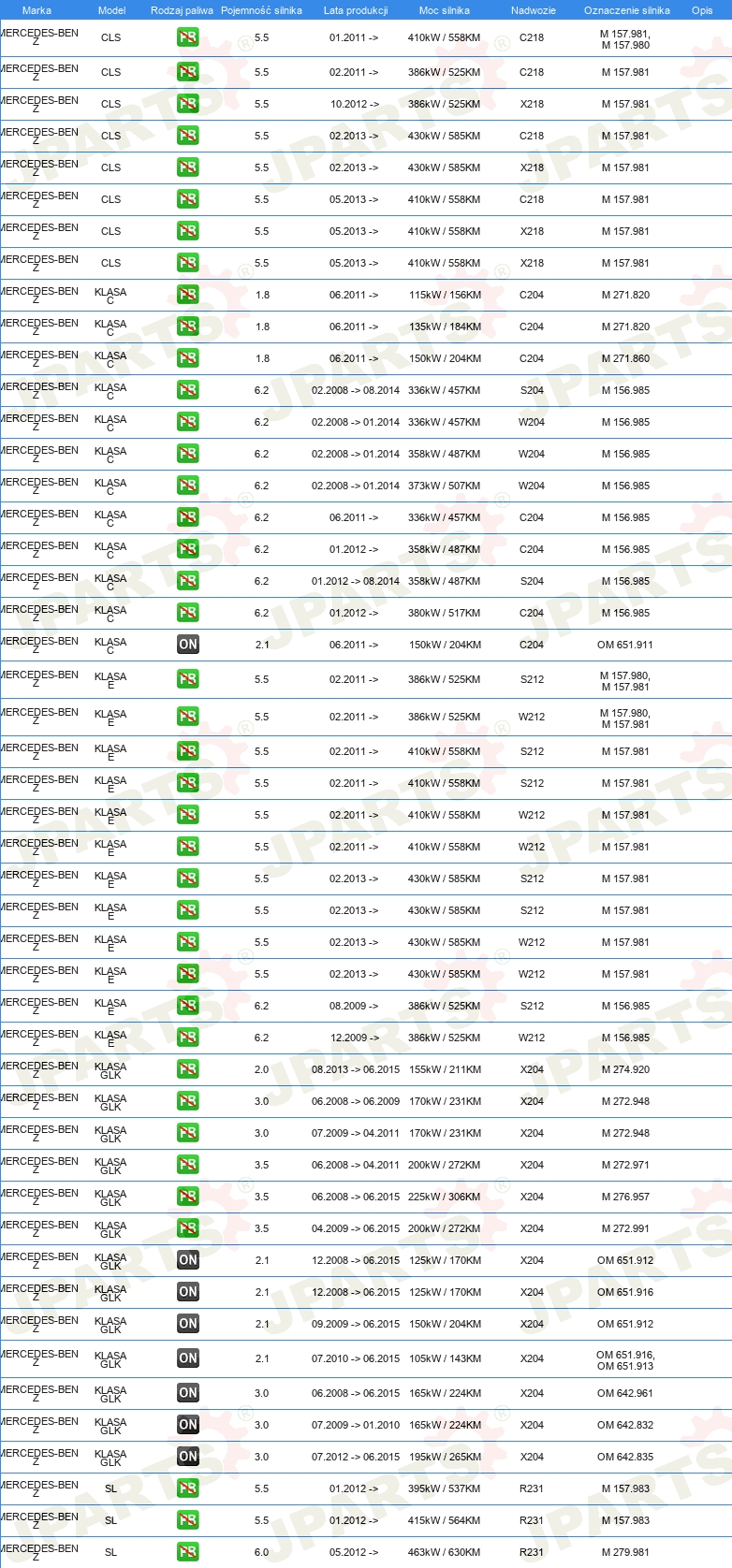Click the power value "135kW / 184KM"
The image size is (732, 1568).
445,327
